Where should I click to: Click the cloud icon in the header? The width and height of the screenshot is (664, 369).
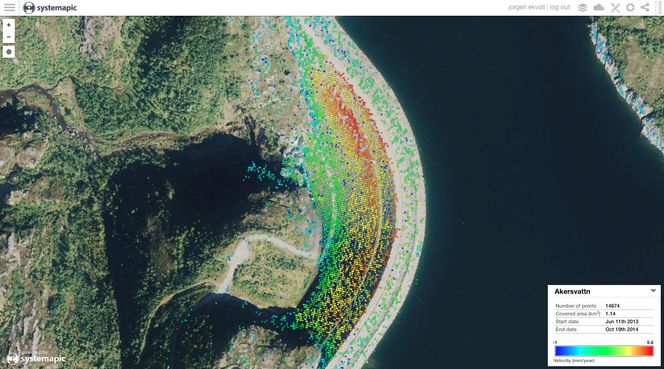(598, 8)
